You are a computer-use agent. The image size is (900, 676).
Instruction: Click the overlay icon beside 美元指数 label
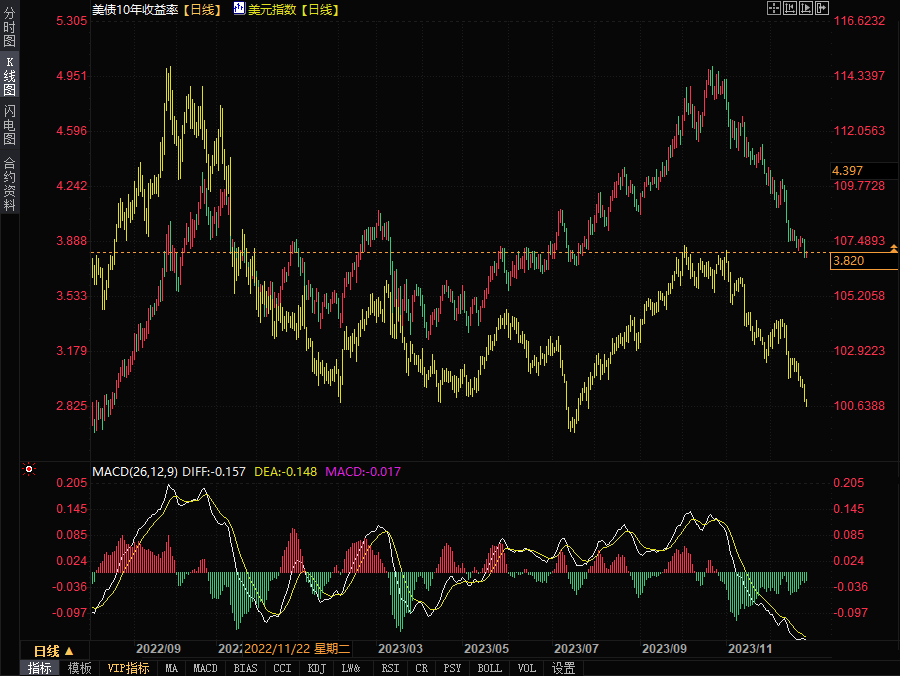click(238, 8)
